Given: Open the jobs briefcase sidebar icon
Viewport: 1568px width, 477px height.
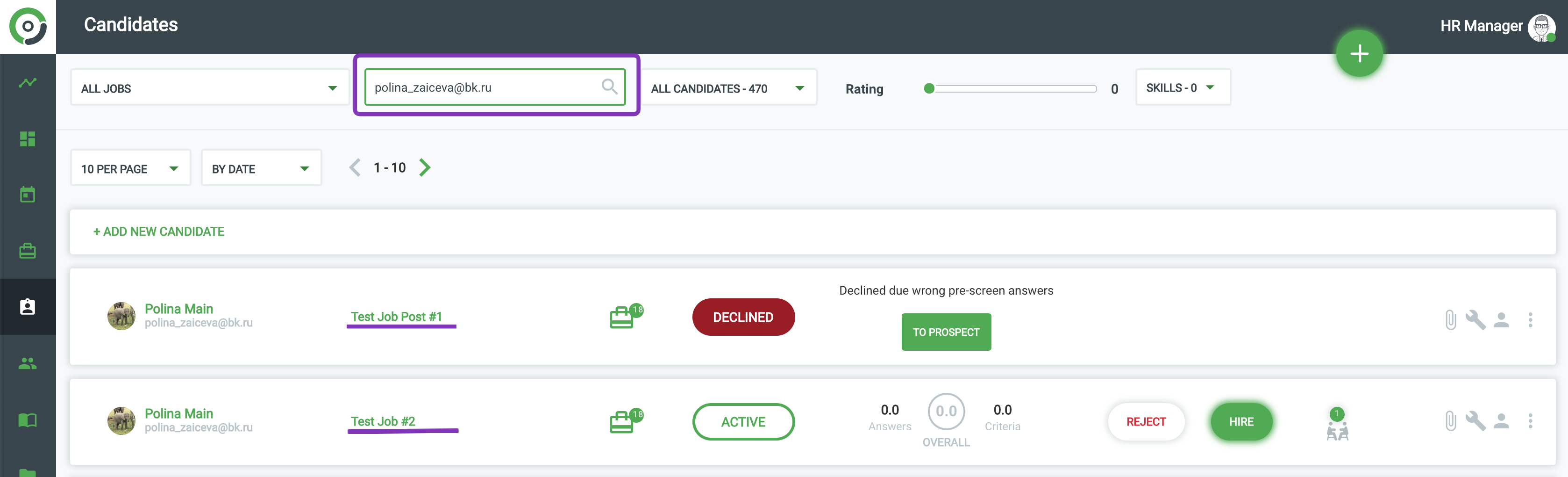Looking at the screenshot, I should (28, 250).
